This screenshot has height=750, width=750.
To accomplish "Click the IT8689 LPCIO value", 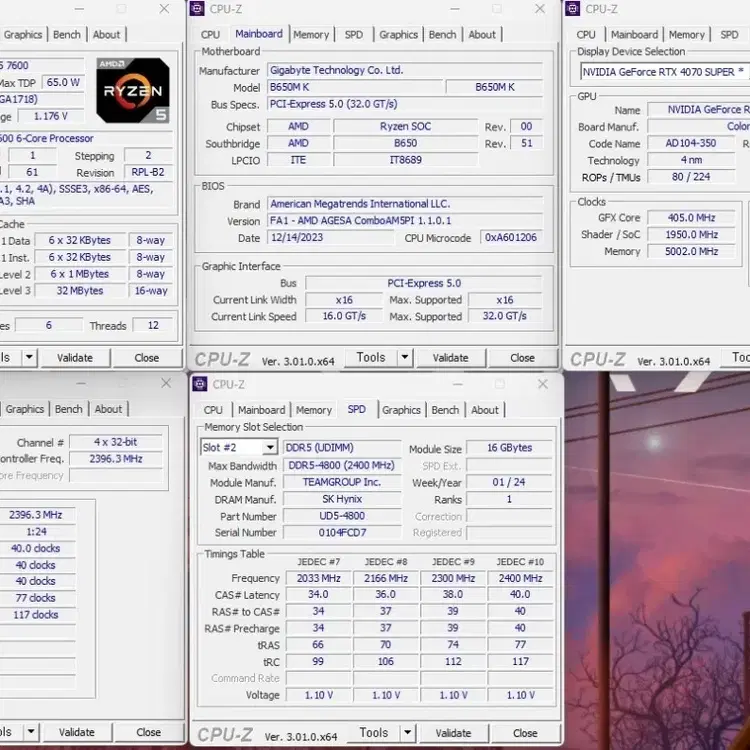I will pyautogui.click(x=405, y=160).
